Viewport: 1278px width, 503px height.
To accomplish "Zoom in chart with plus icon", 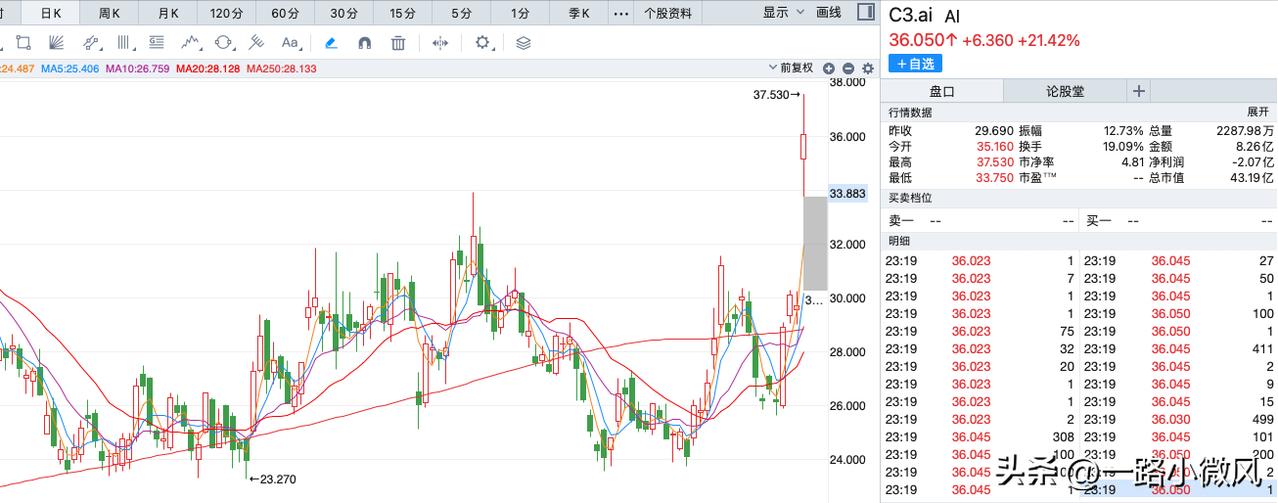I will (x=829, y=68).
